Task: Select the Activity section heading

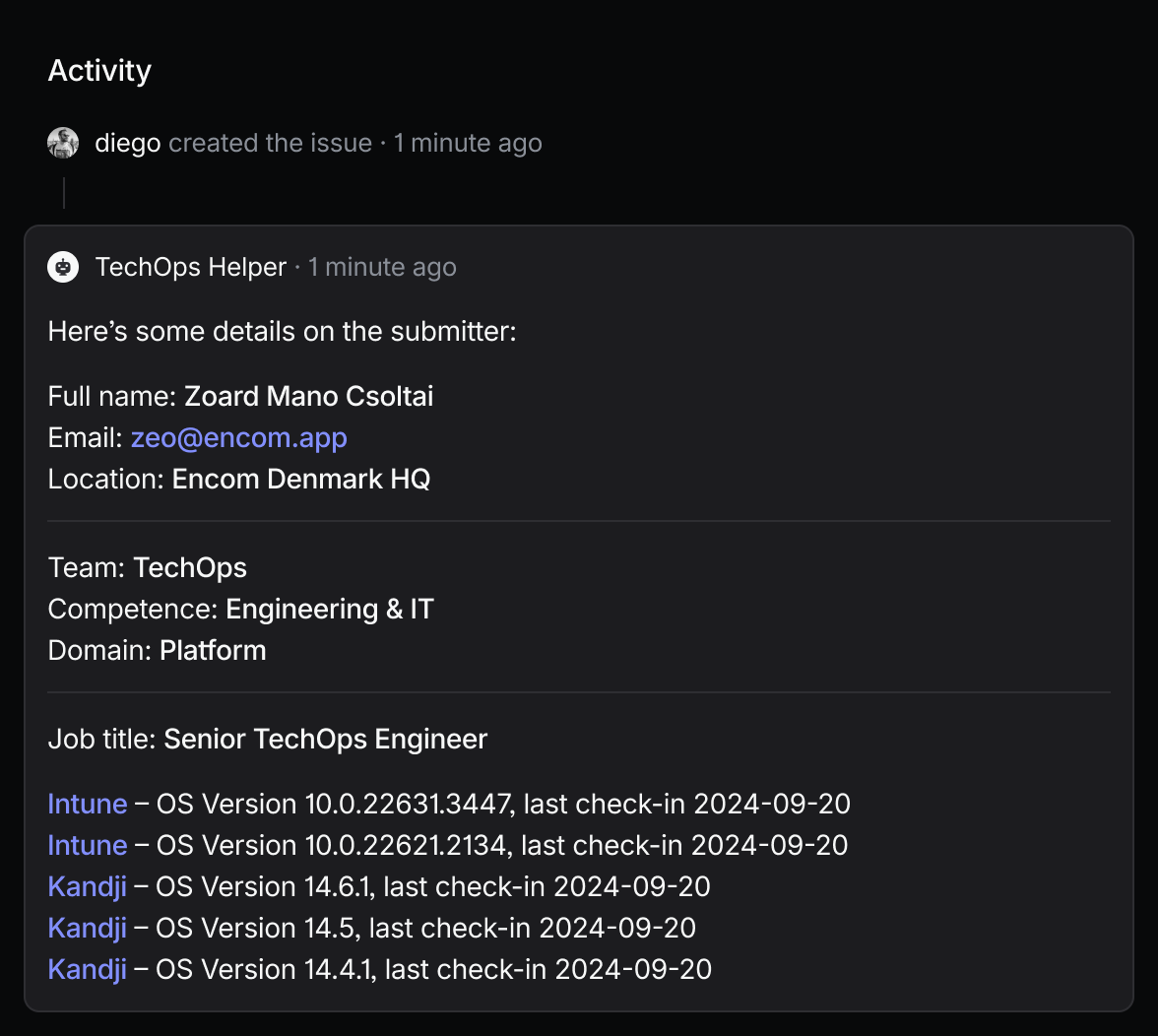Action: pyautogui.click(x=99, y=70)
